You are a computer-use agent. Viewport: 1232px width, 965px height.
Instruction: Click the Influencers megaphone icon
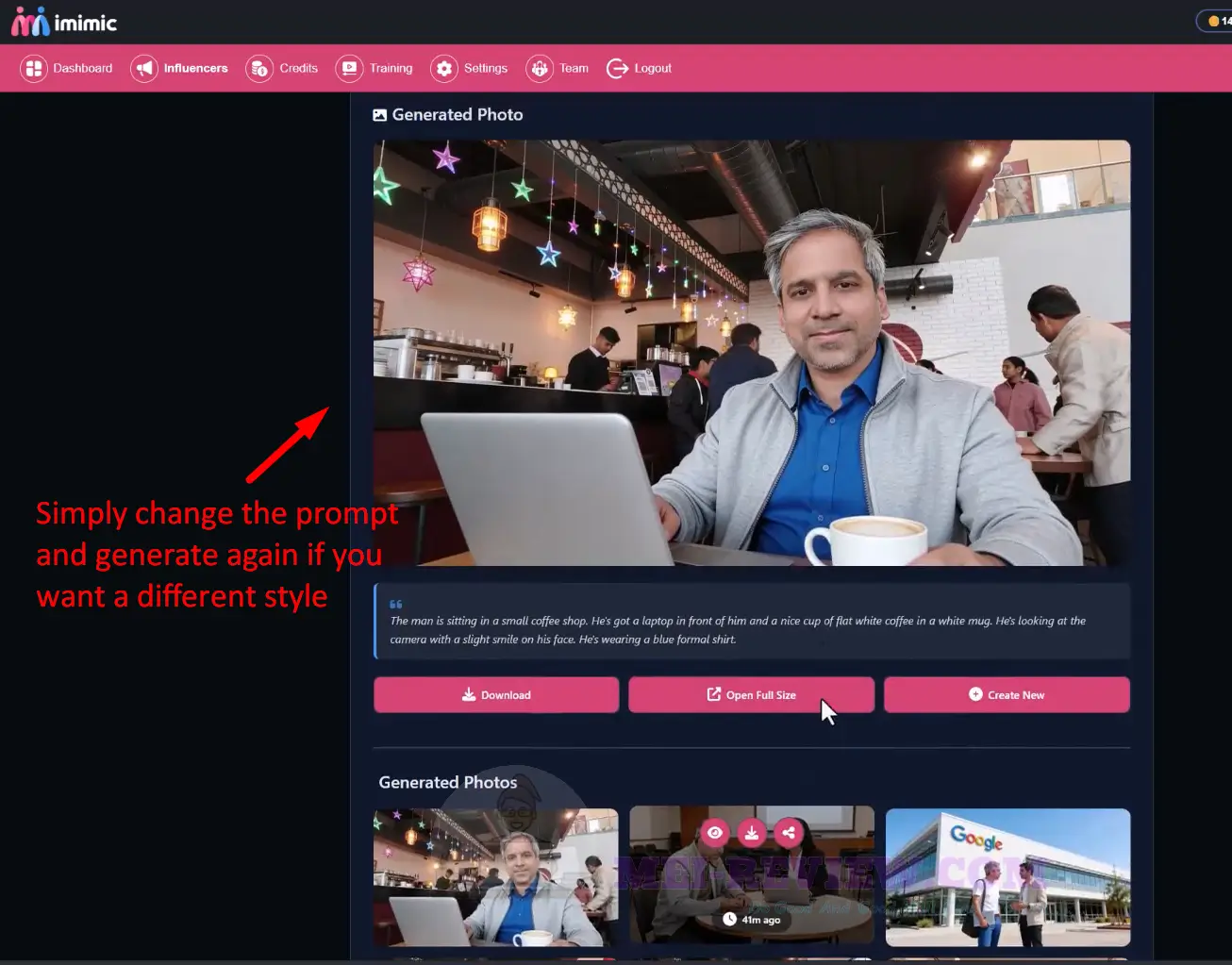pyautogui.click(x=144, y=68)
